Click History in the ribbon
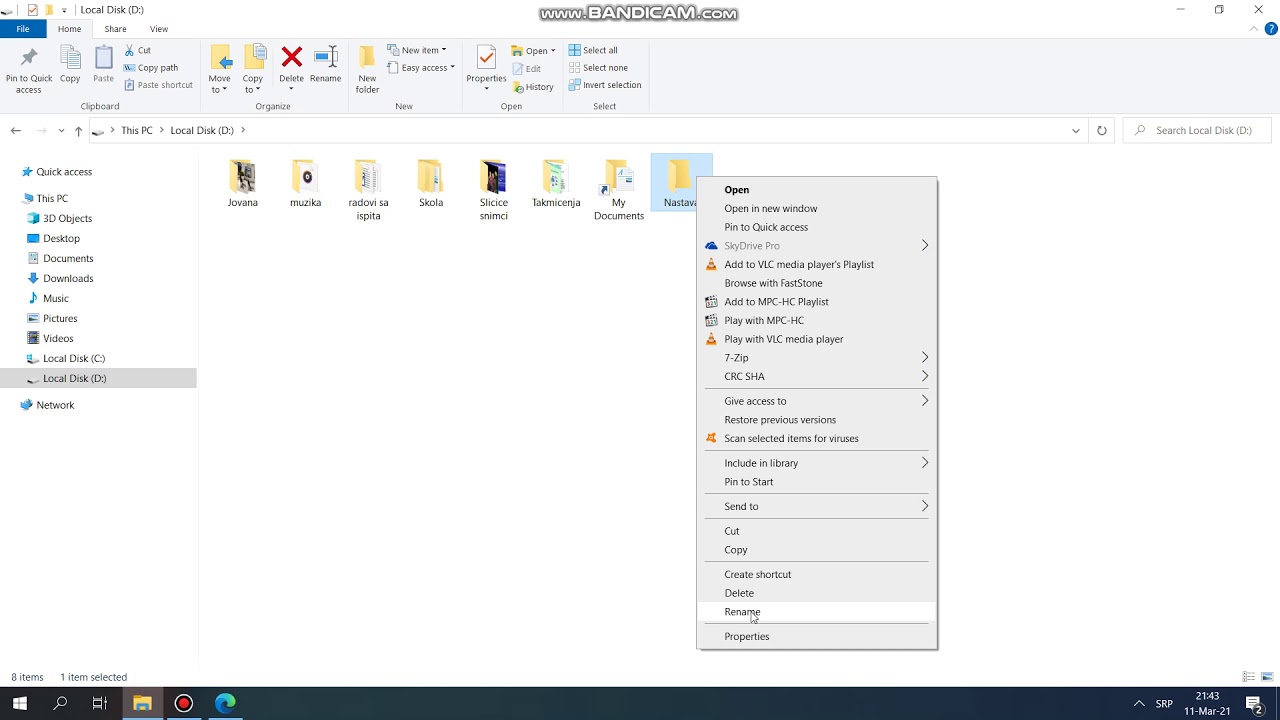The height and width of the screenshot is (720, 1280). click(x=533, y=87)
